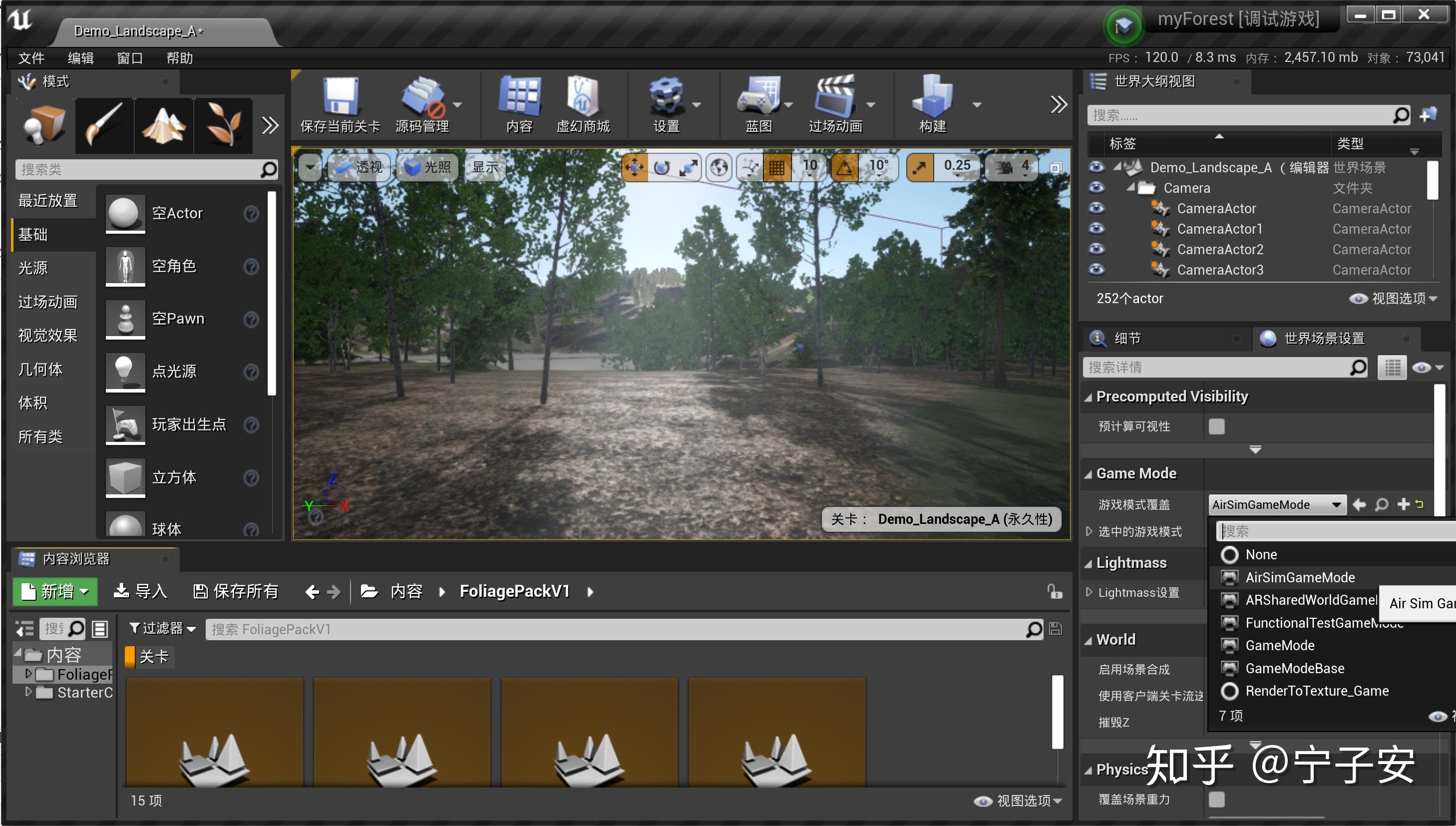
Task: Open the AirSimGameMode dropdown combo box
Action: coord(1277,504)
